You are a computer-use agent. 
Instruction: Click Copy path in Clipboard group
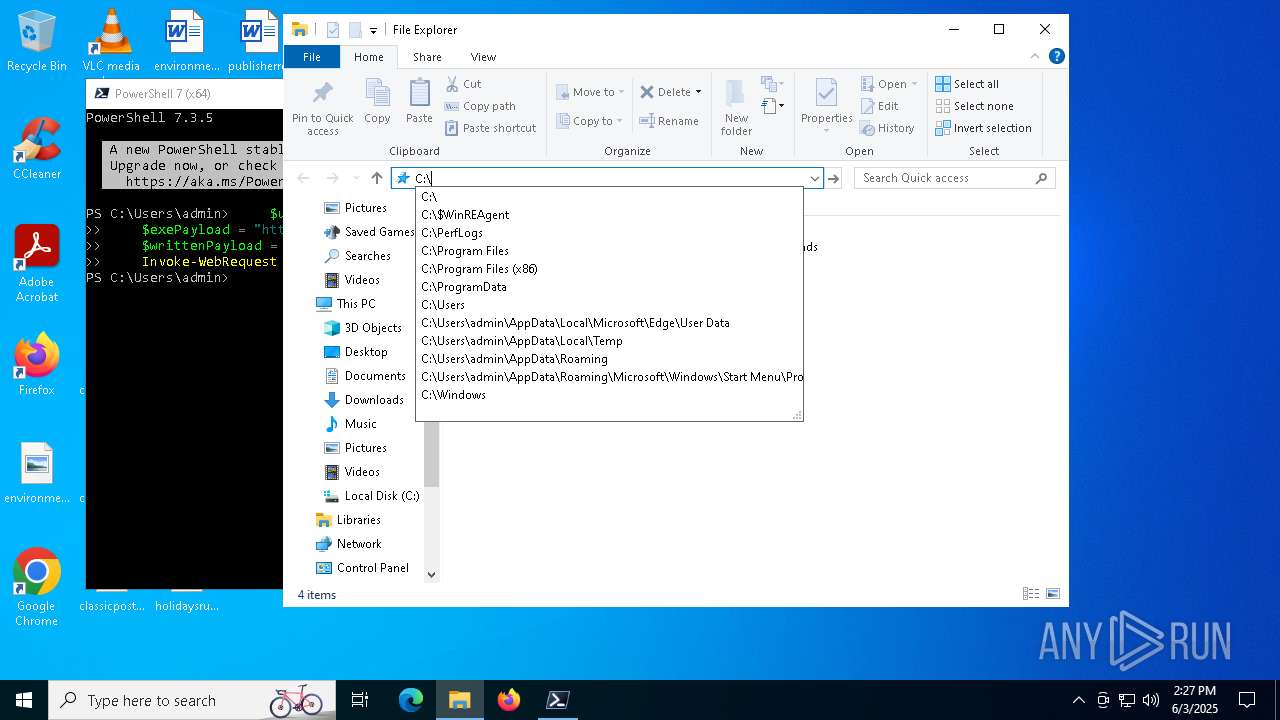(x=480, y=106)
